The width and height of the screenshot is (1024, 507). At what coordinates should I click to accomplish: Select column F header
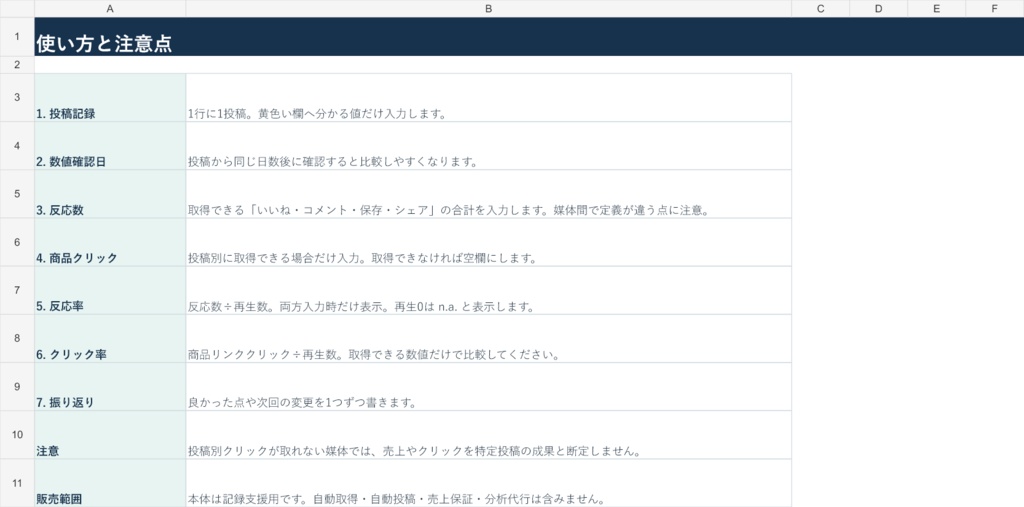995,8
